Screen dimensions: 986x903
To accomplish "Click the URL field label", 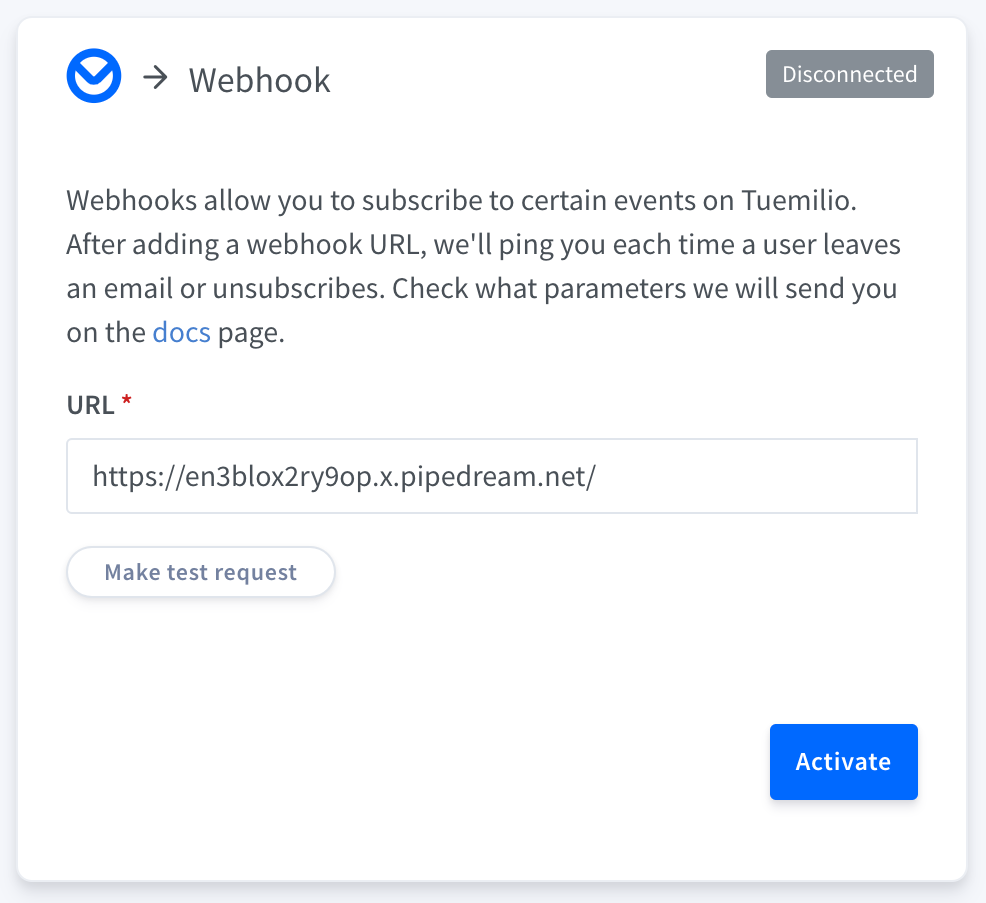I will (89, 404).
